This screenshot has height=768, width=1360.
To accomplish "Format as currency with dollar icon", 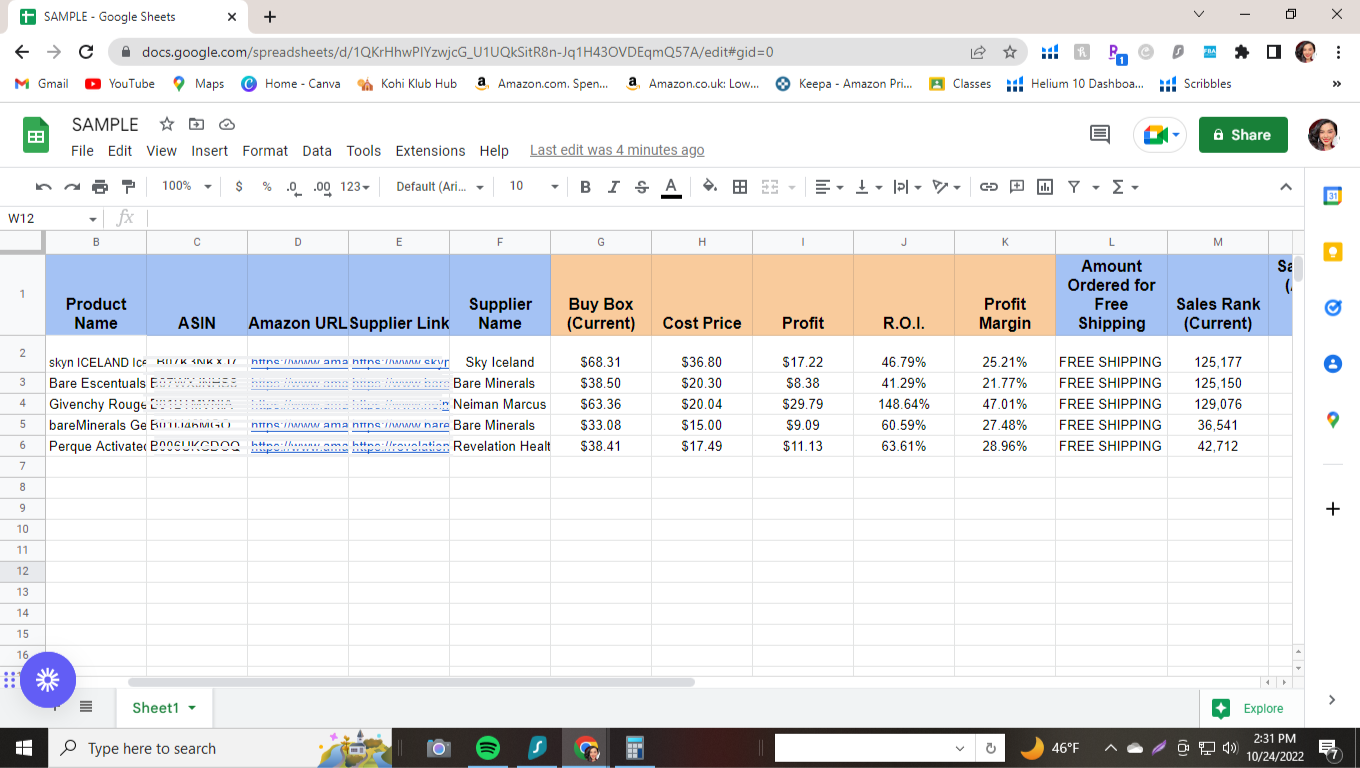I will tap(239, 187).
